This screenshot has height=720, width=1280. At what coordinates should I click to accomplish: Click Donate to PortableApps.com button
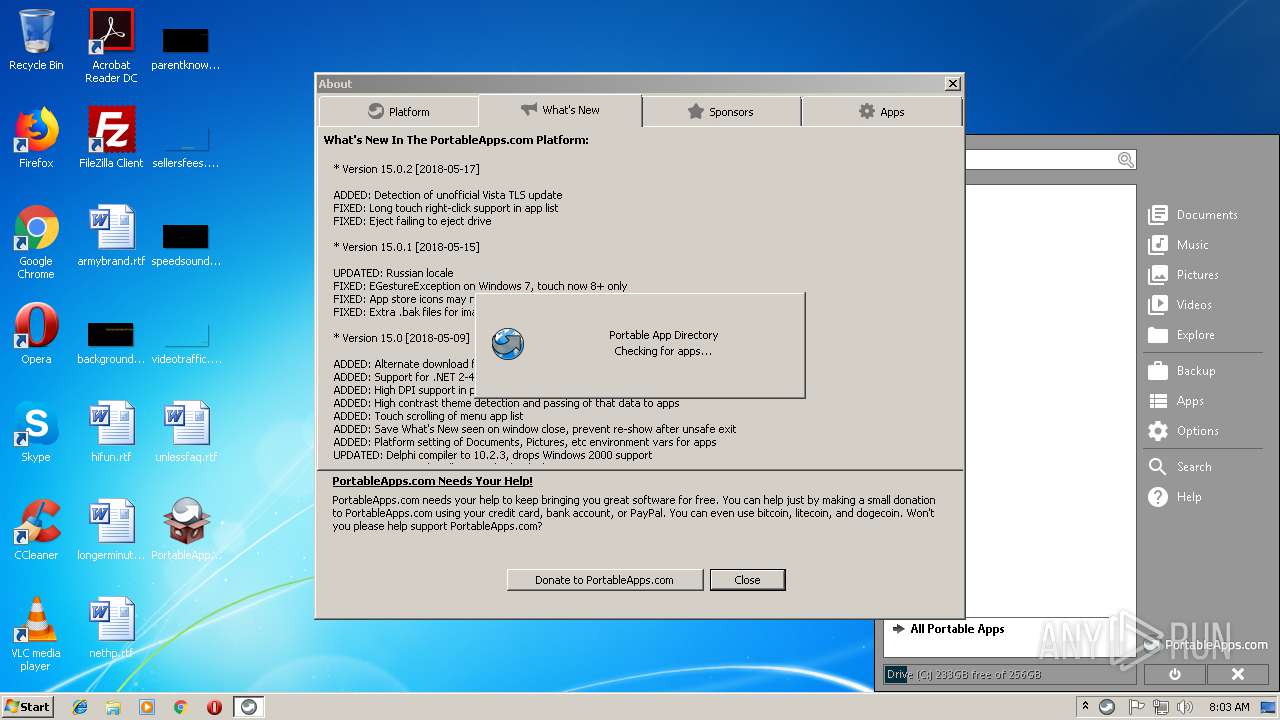(x=604, y=580)
